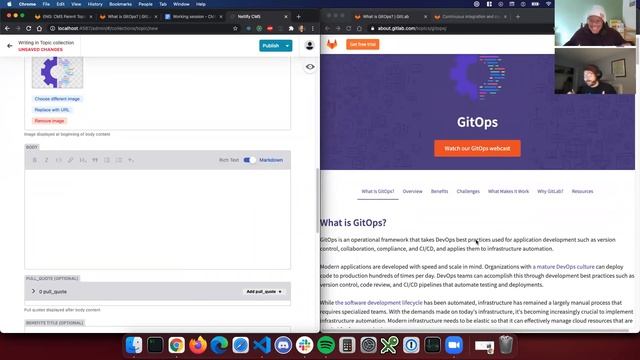Open the People menu in the menu bar

tap(145, 4)
